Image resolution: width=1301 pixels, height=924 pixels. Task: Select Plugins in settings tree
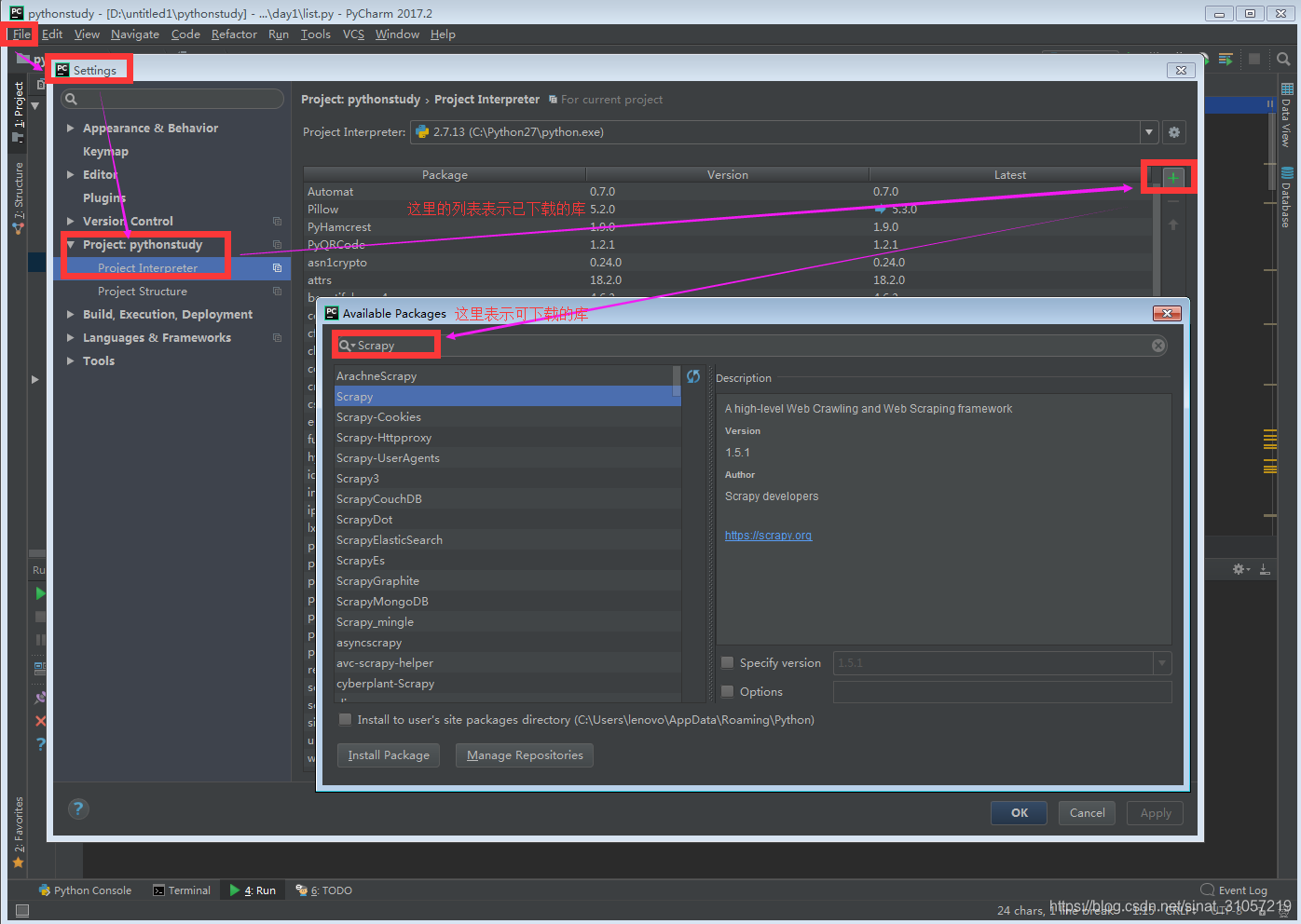coord(103,197)
